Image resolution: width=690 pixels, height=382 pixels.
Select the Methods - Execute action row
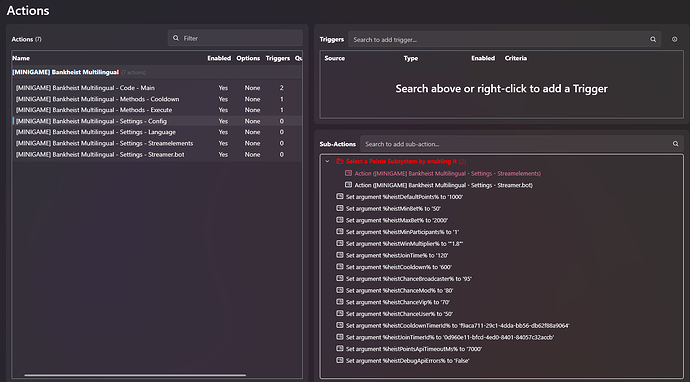click(x=157, y=110)
